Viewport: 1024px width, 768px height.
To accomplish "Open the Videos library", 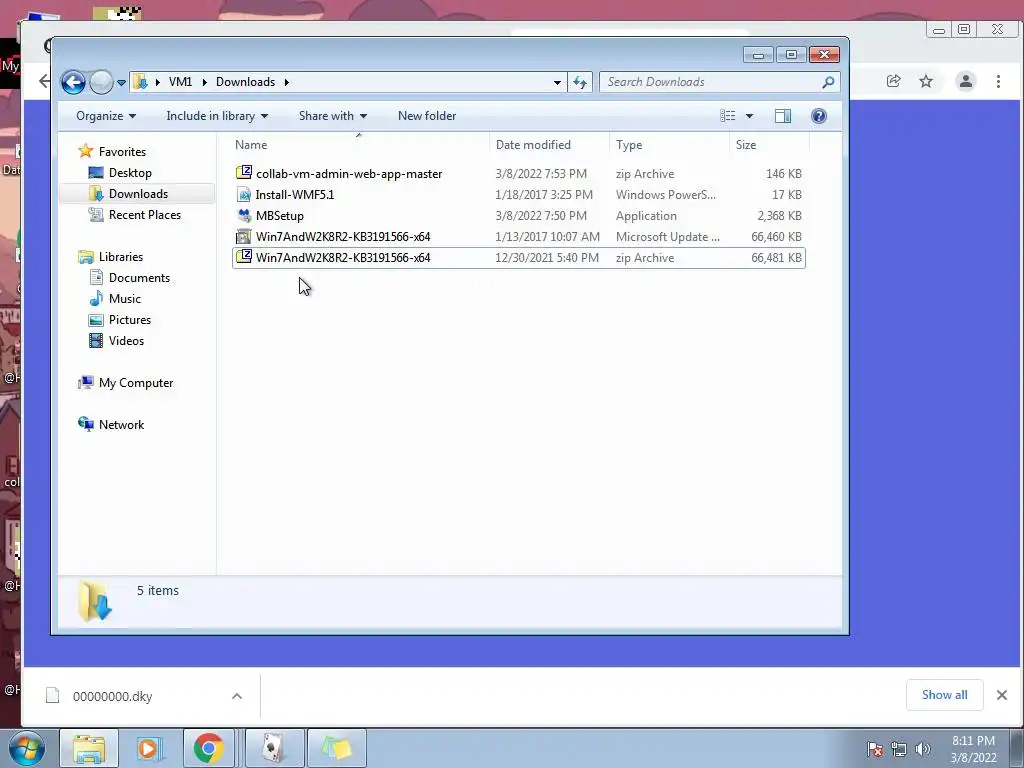I will 126,340.
